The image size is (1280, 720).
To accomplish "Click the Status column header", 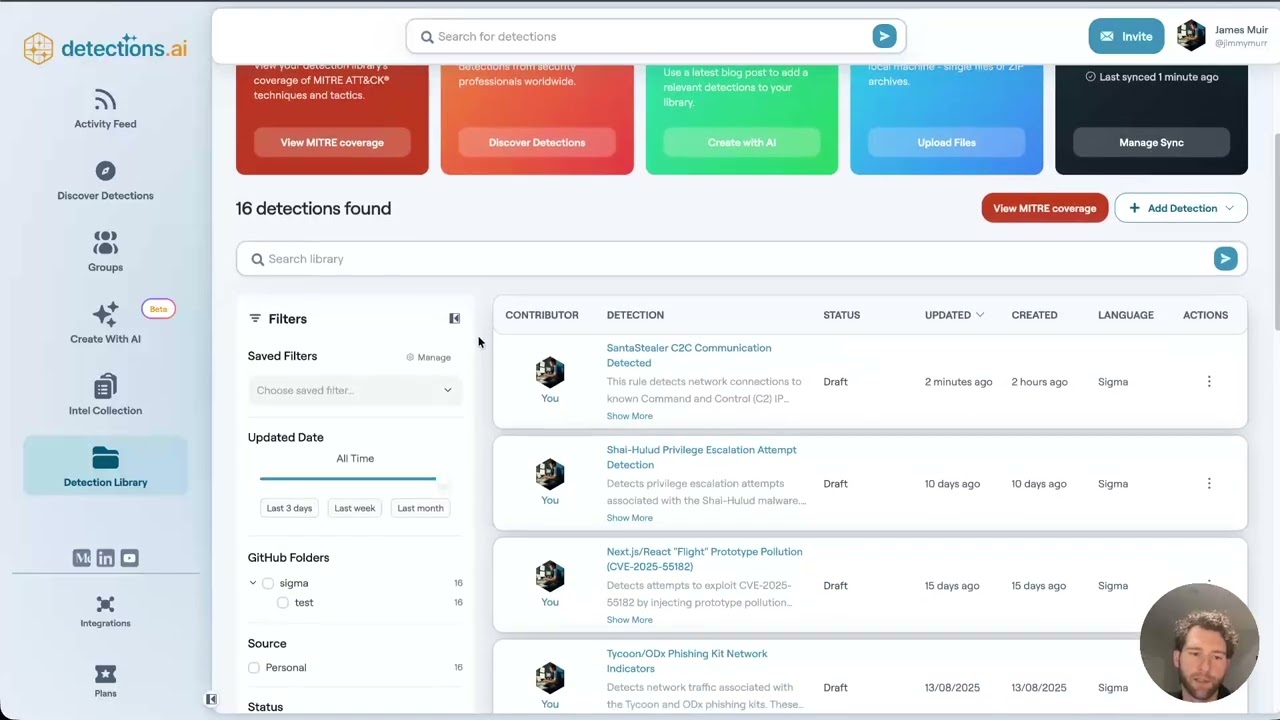I will coord(842,315).
